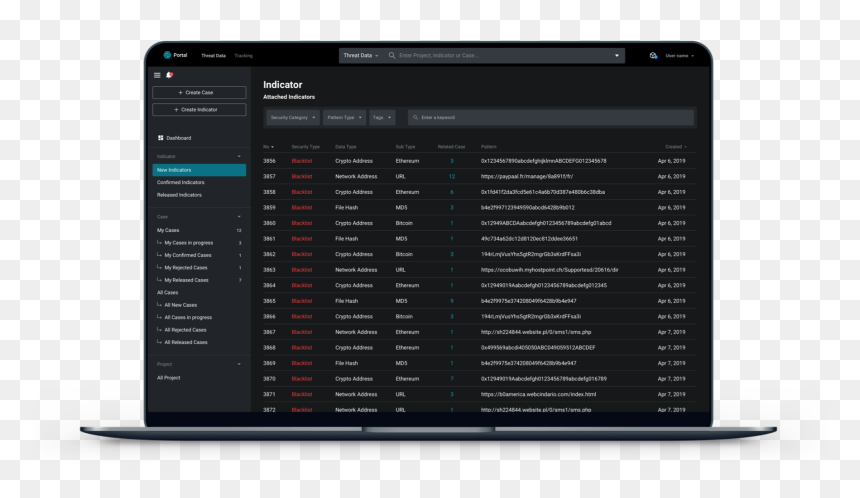Select New Indicators in sidebar

coord(199,170)
